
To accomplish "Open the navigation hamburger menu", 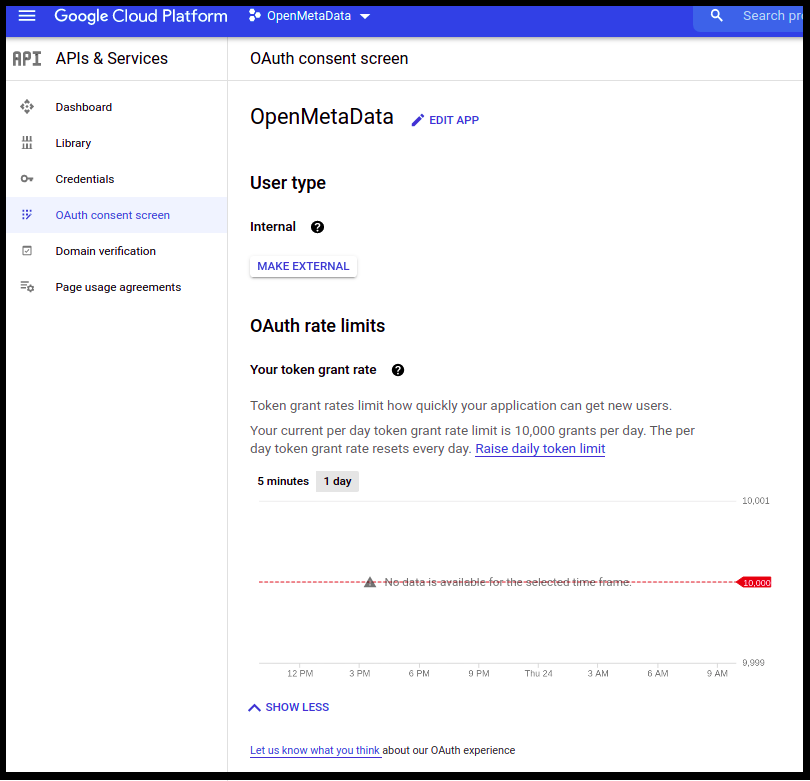I will [27, 15].
